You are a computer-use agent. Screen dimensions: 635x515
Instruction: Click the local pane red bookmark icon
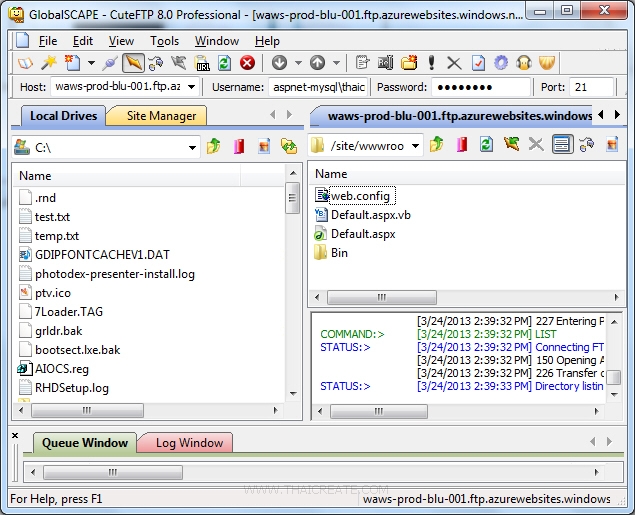[239, 146]
